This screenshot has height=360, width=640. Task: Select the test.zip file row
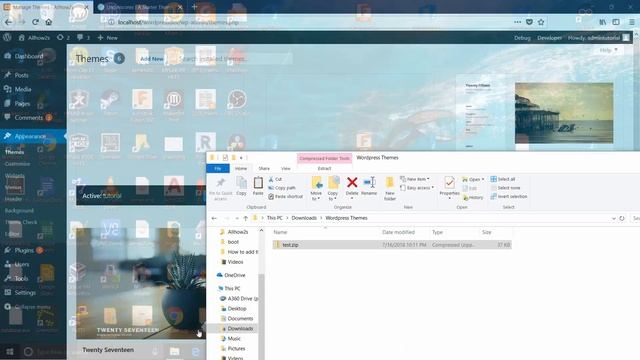391,245
